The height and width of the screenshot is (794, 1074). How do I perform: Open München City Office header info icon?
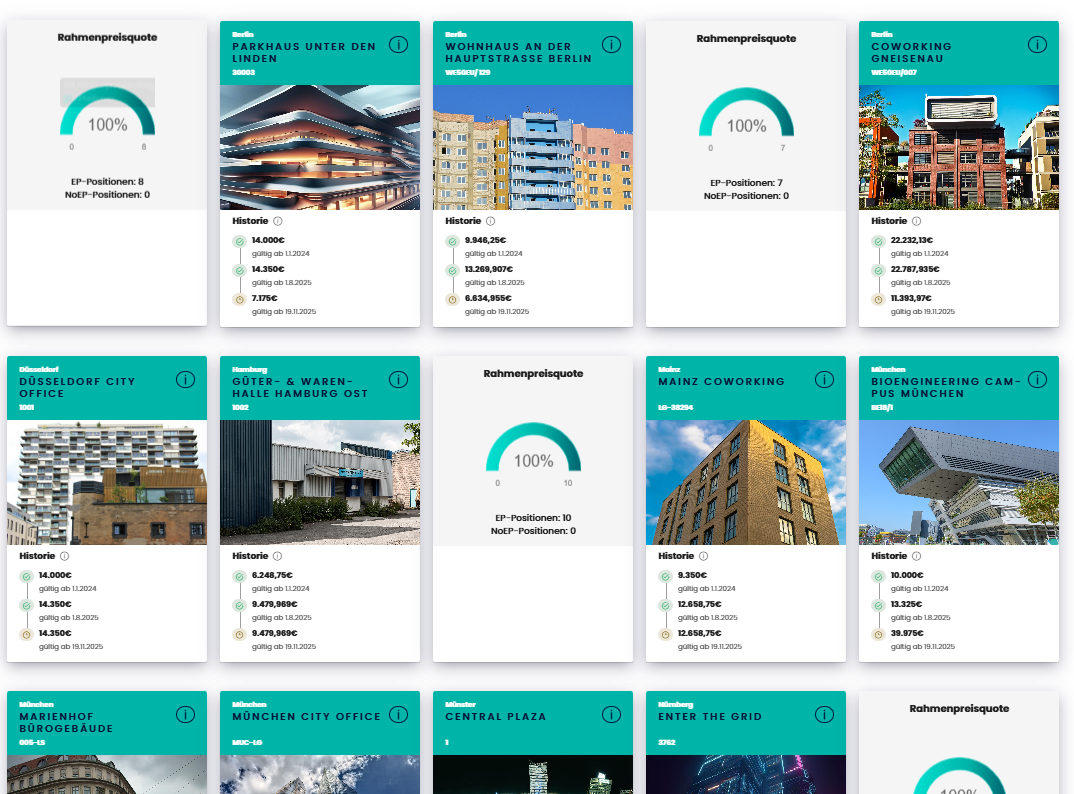coord(398,715)
